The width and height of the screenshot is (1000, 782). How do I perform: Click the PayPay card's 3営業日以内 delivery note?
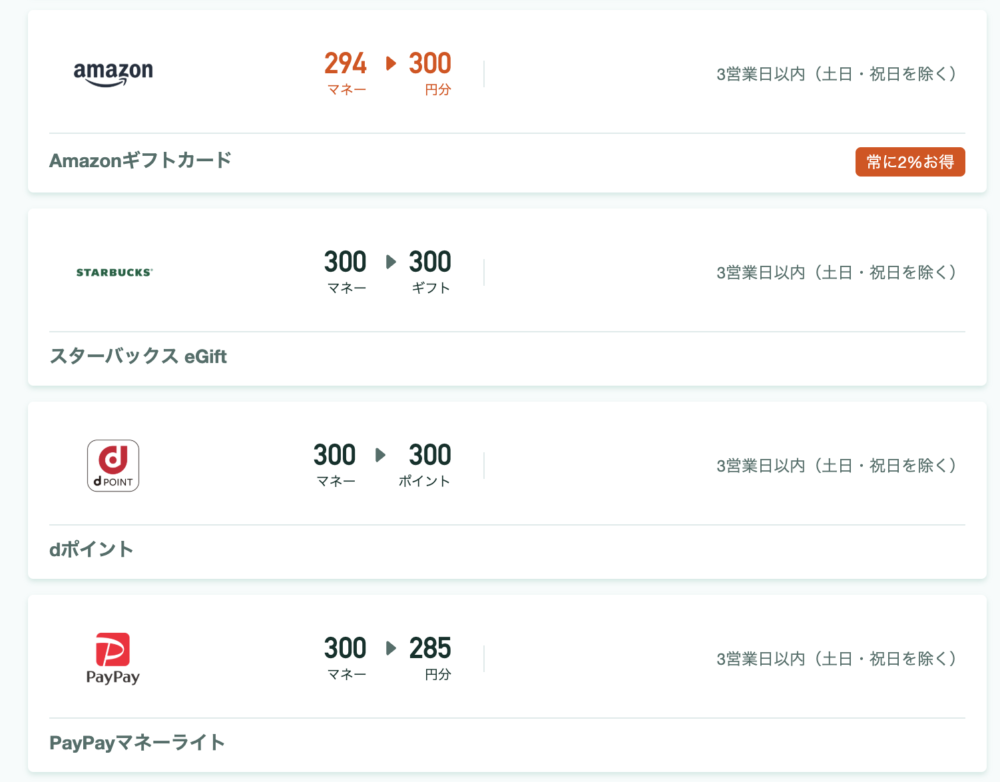[x=836, y=659]
